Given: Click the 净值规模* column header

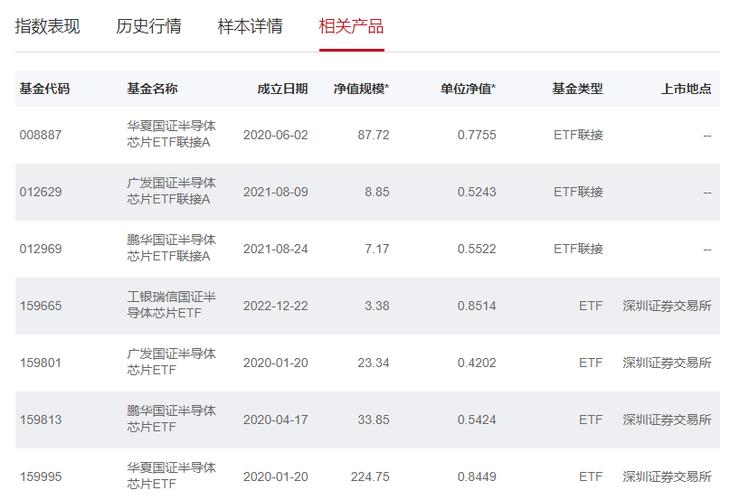Looking at the screenshot, I should click(362, 88).
